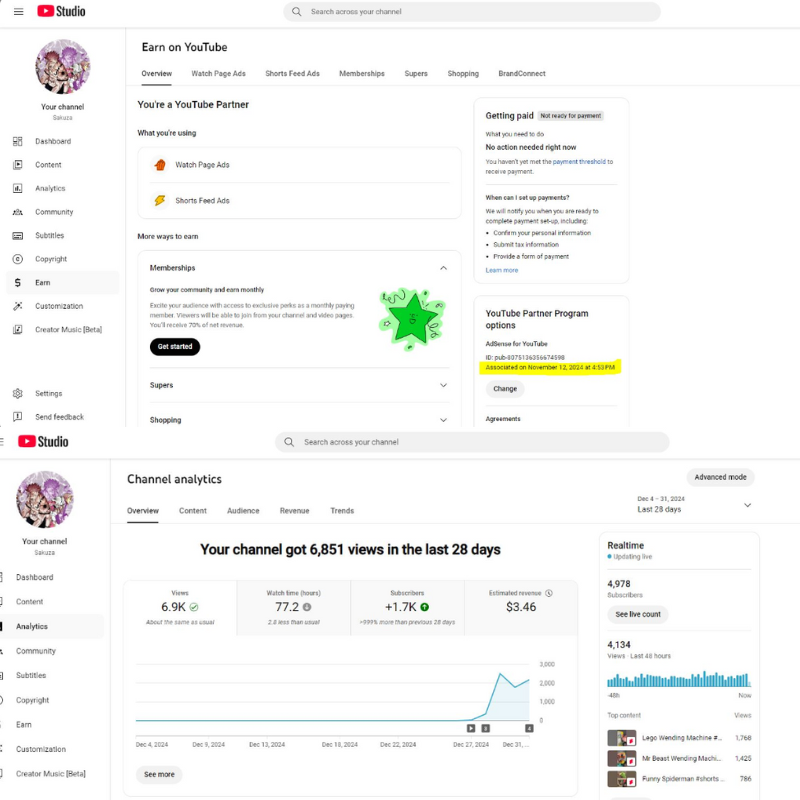Open the hamburger menu in top Studio window
Image resolution: width=800 pixels, height=800 pixels.
tap(18, 11)
